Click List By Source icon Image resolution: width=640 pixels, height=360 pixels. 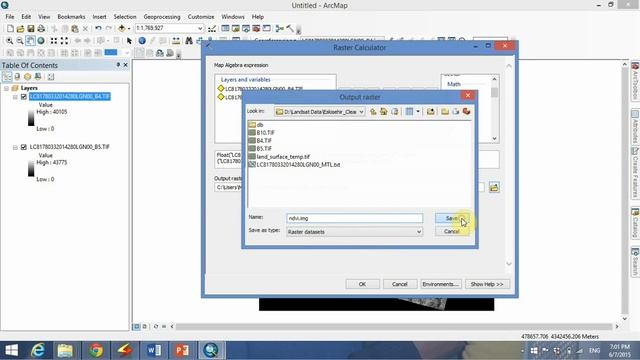tap(17, 76)
